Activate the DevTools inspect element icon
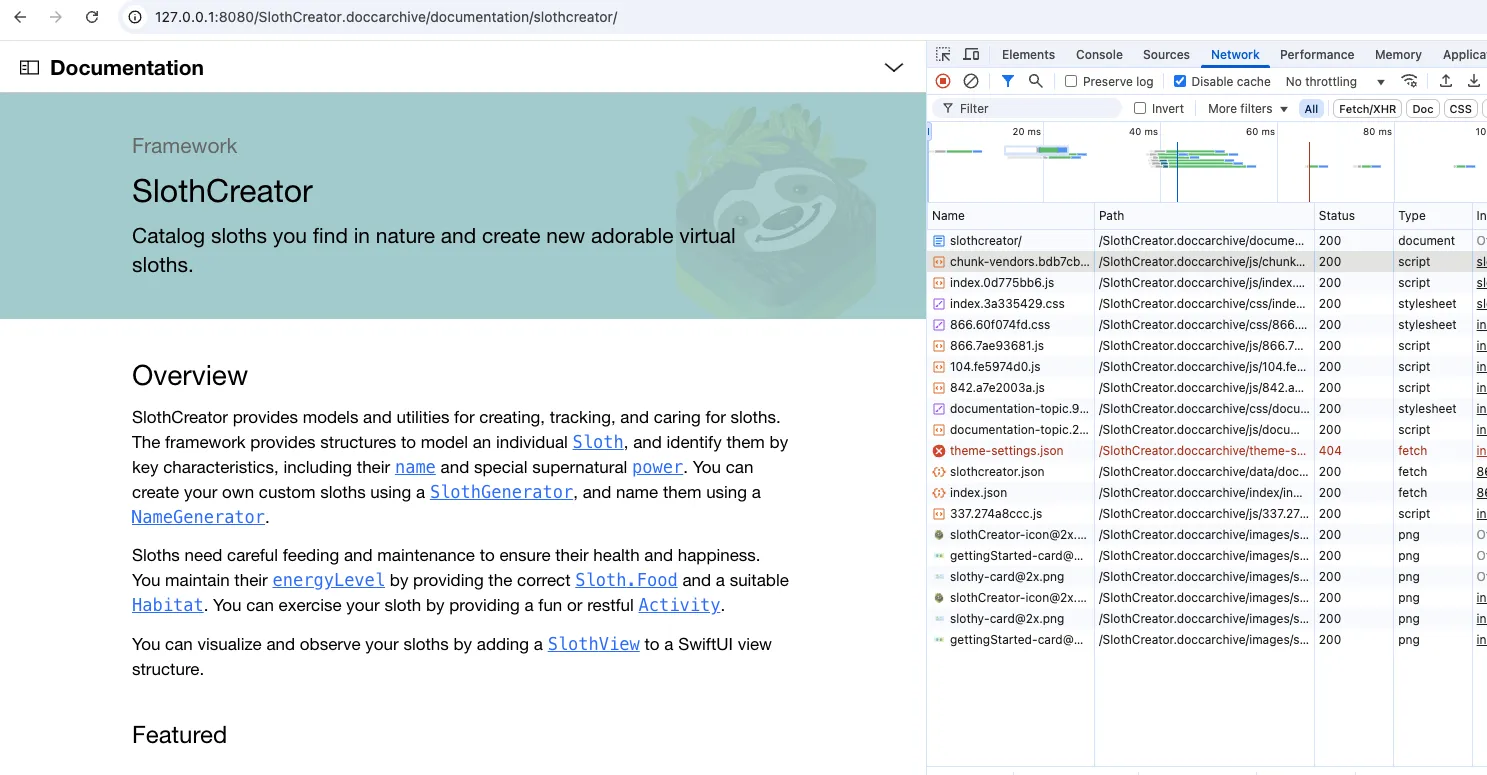 coord(943,55)
